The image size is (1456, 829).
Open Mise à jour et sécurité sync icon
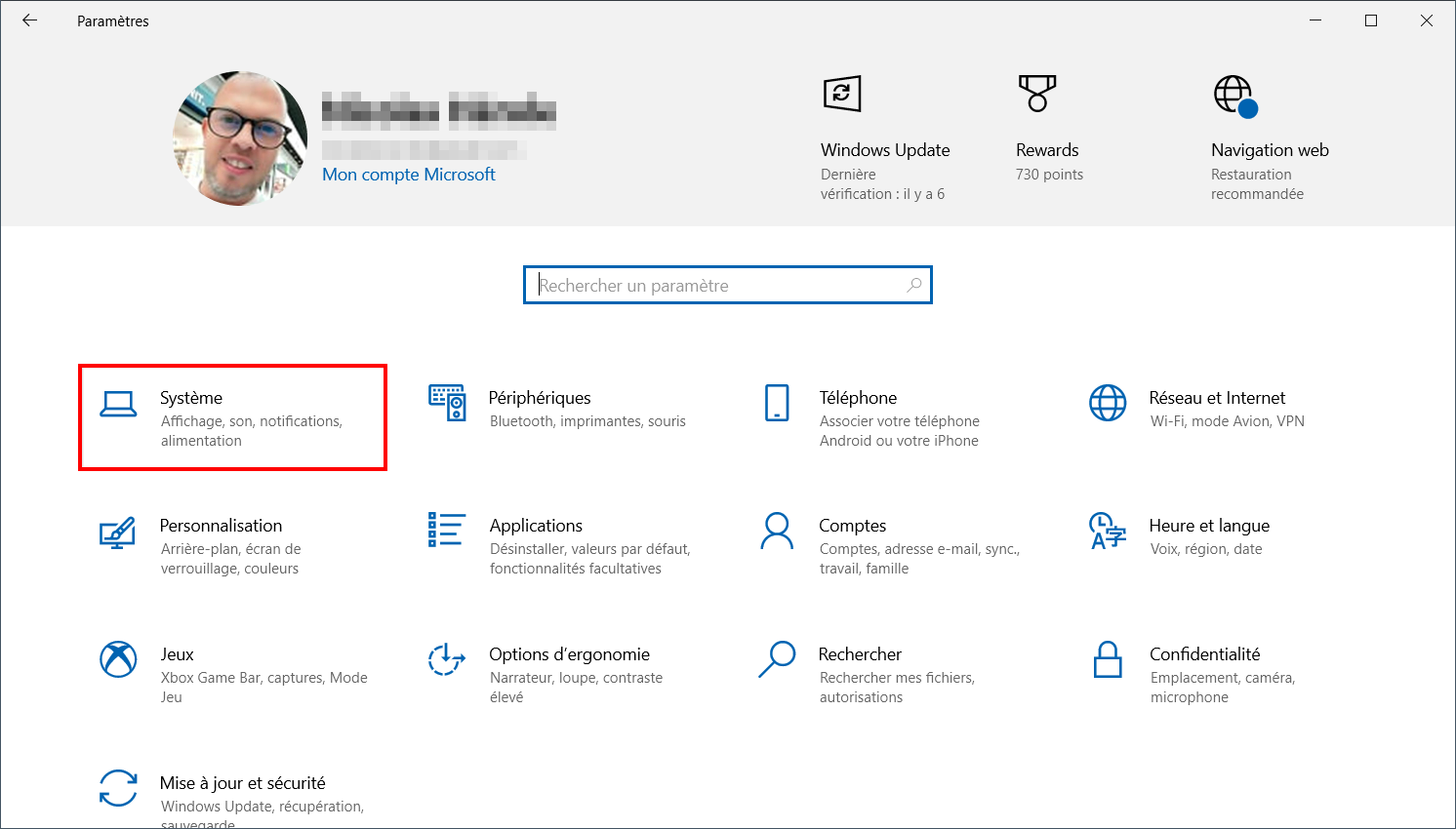click(x=118, y=788)
